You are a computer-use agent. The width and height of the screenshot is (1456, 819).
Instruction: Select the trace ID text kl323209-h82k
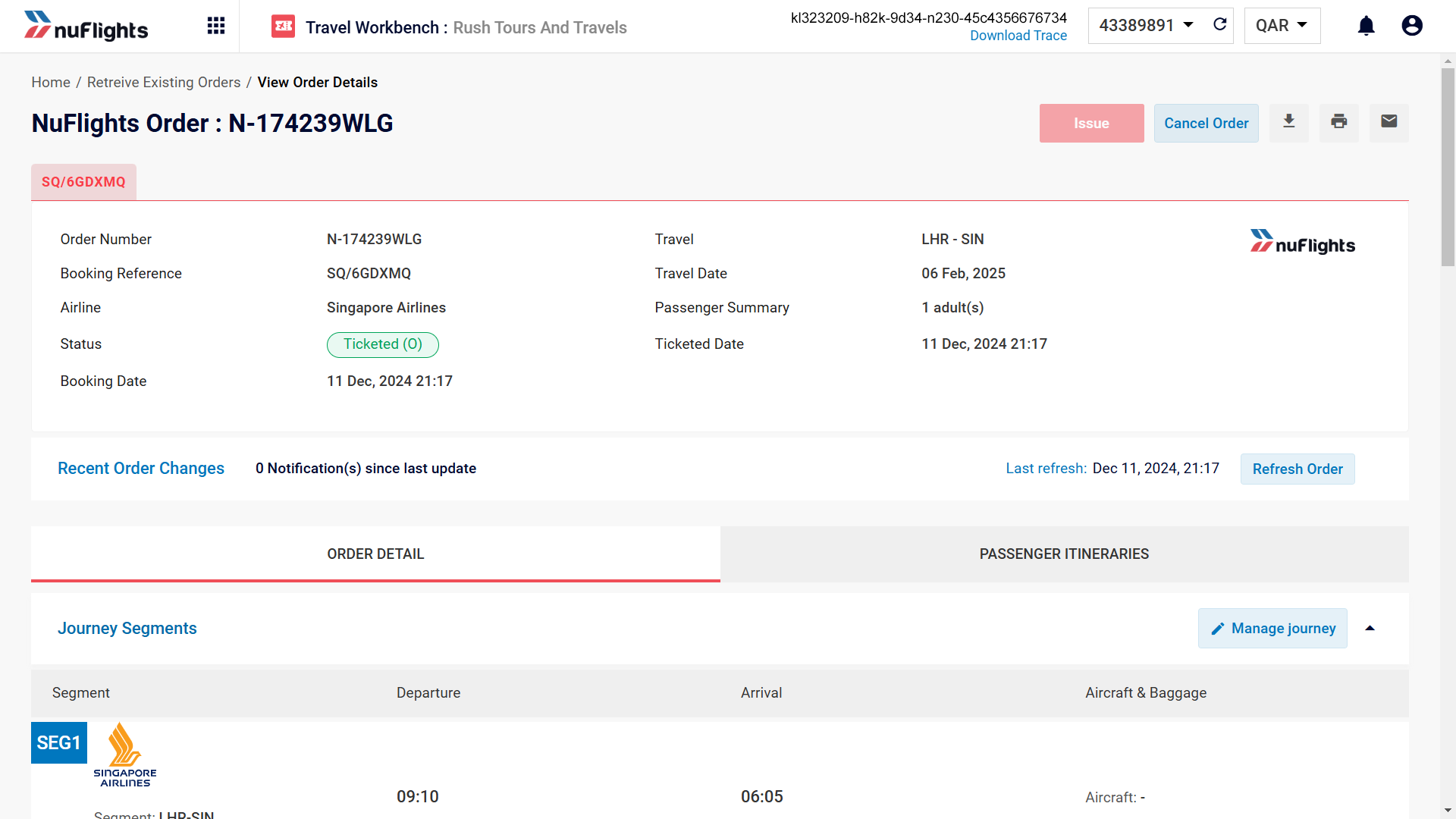click(x=928, y=17)
